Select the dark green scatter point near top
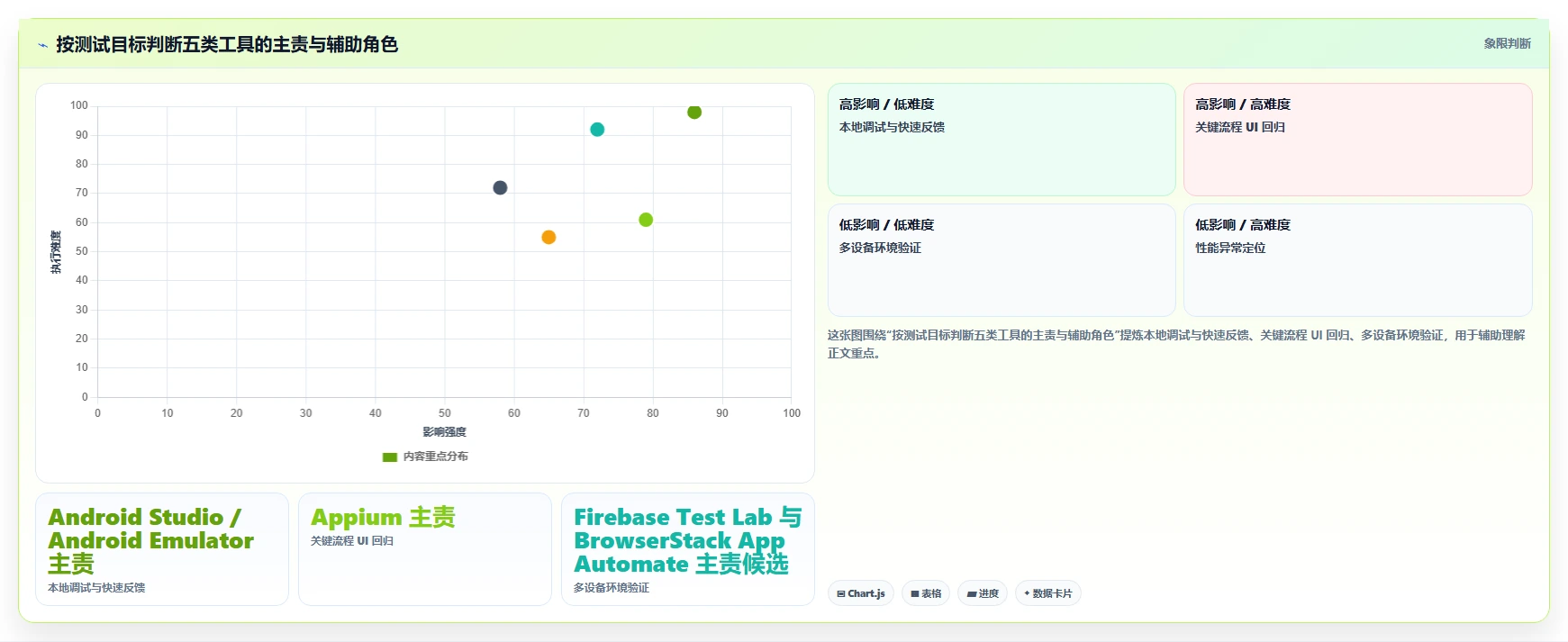This screenshot has height=642, width=1568. pos(694,112)
